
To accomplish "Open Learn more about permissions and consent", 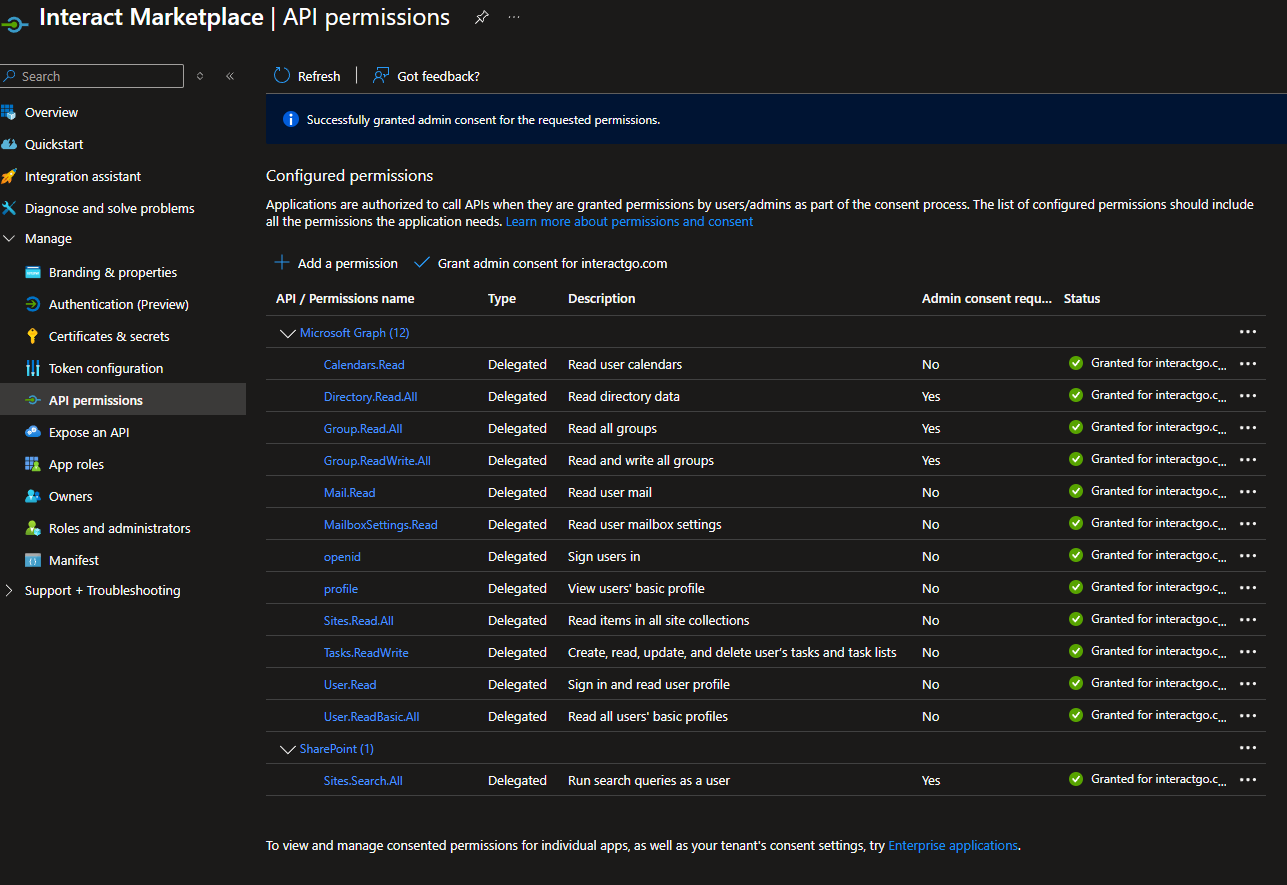I will pyautogui.click(x=629, y=221).
